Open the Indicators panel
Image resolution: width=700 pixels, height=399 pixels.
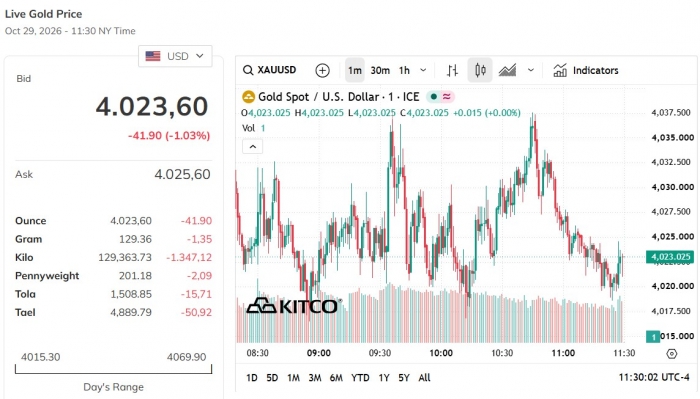[x=586, y=70]
